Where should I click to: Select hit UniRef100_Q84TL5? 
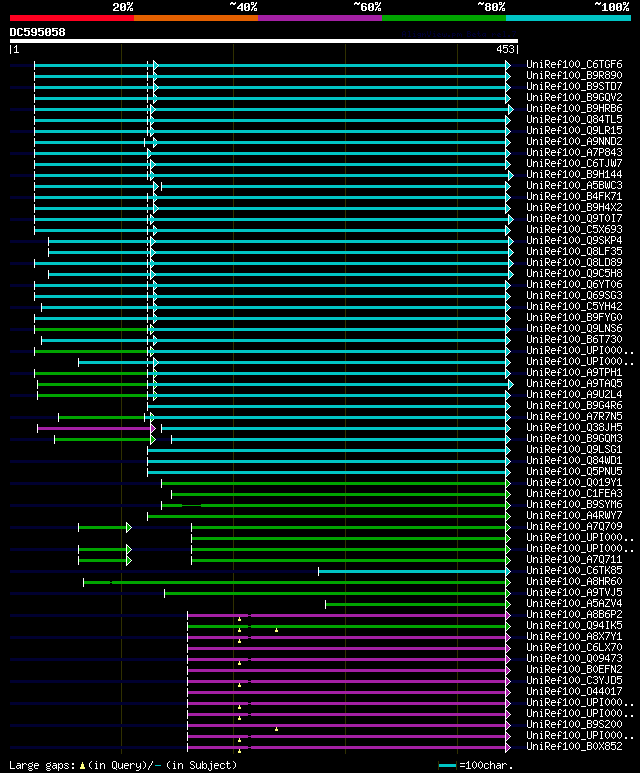tap(574, 119)
